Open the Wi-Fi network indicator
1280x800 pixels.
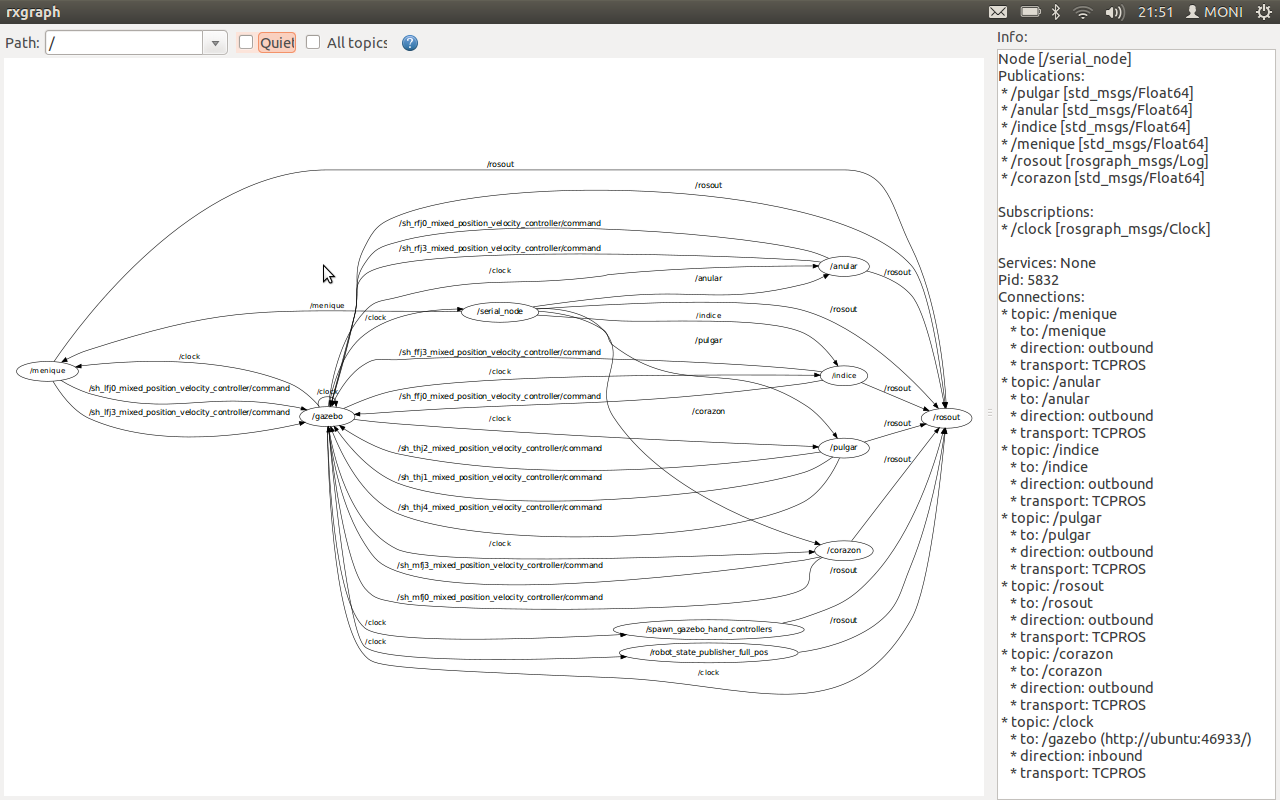click(x=1083, y=12)
